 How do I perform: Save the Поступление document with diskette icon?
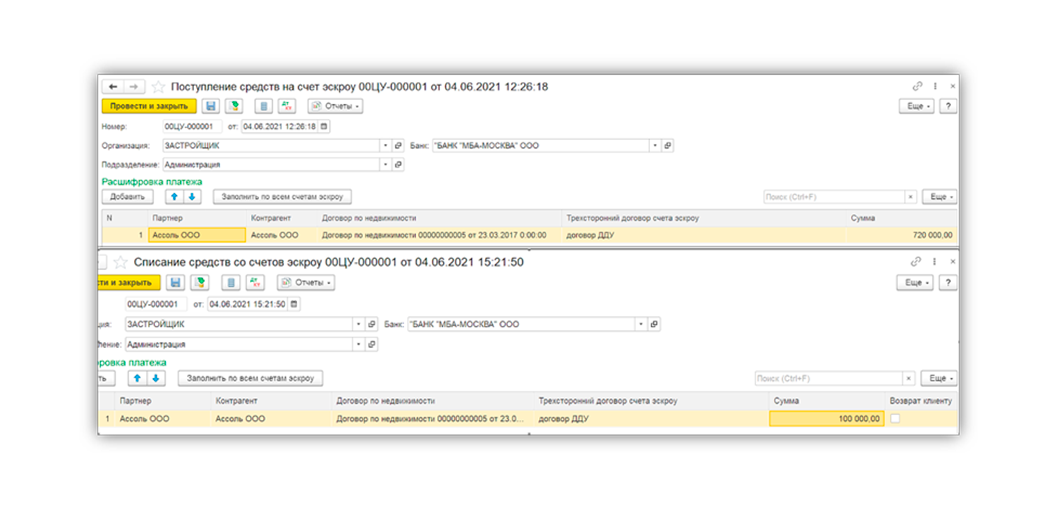(x=211, y=107)
